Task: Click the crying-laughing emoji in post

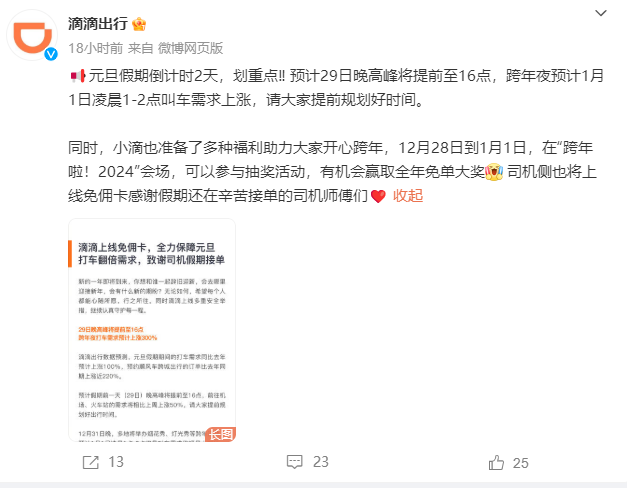Action: click(x=494, y=172)
